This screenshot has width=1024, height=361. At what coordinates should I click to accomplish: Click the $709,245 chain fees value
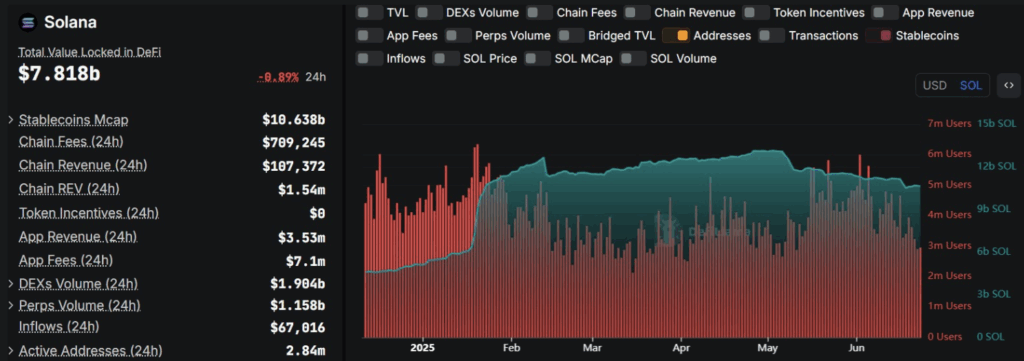click(x=293, y=142)
